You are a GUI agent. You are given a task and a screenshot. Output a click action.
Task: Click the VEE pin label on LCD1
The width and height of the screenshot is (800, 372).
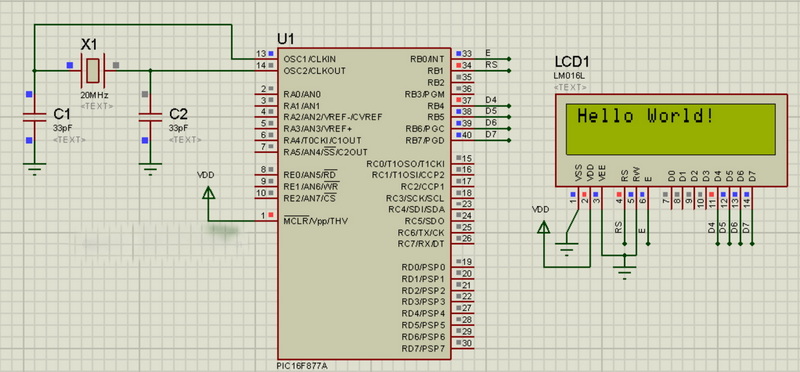pos(602,174)
